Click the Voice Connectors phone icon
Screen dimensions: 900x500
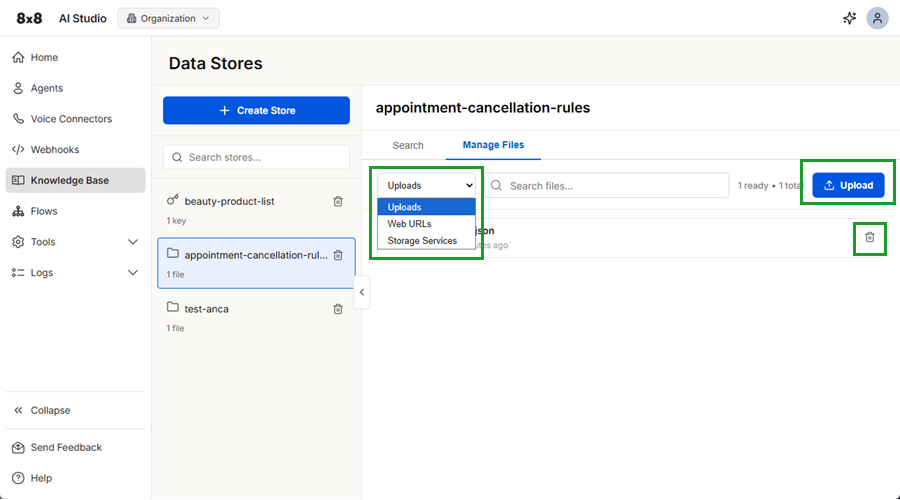18,119
